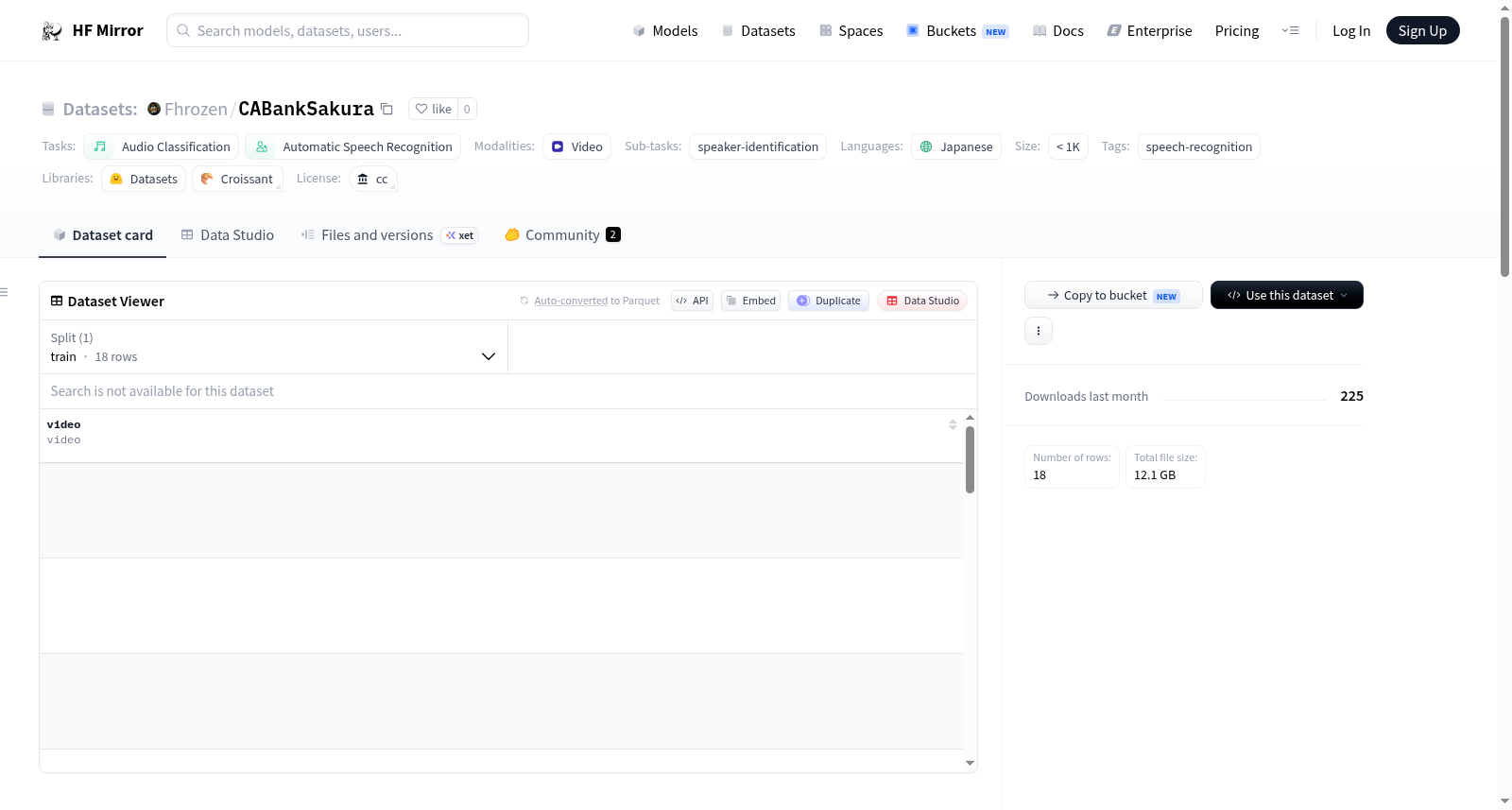Switch to the Community tab
Screen dimensions: 1512x810
(x=562, y=234)
